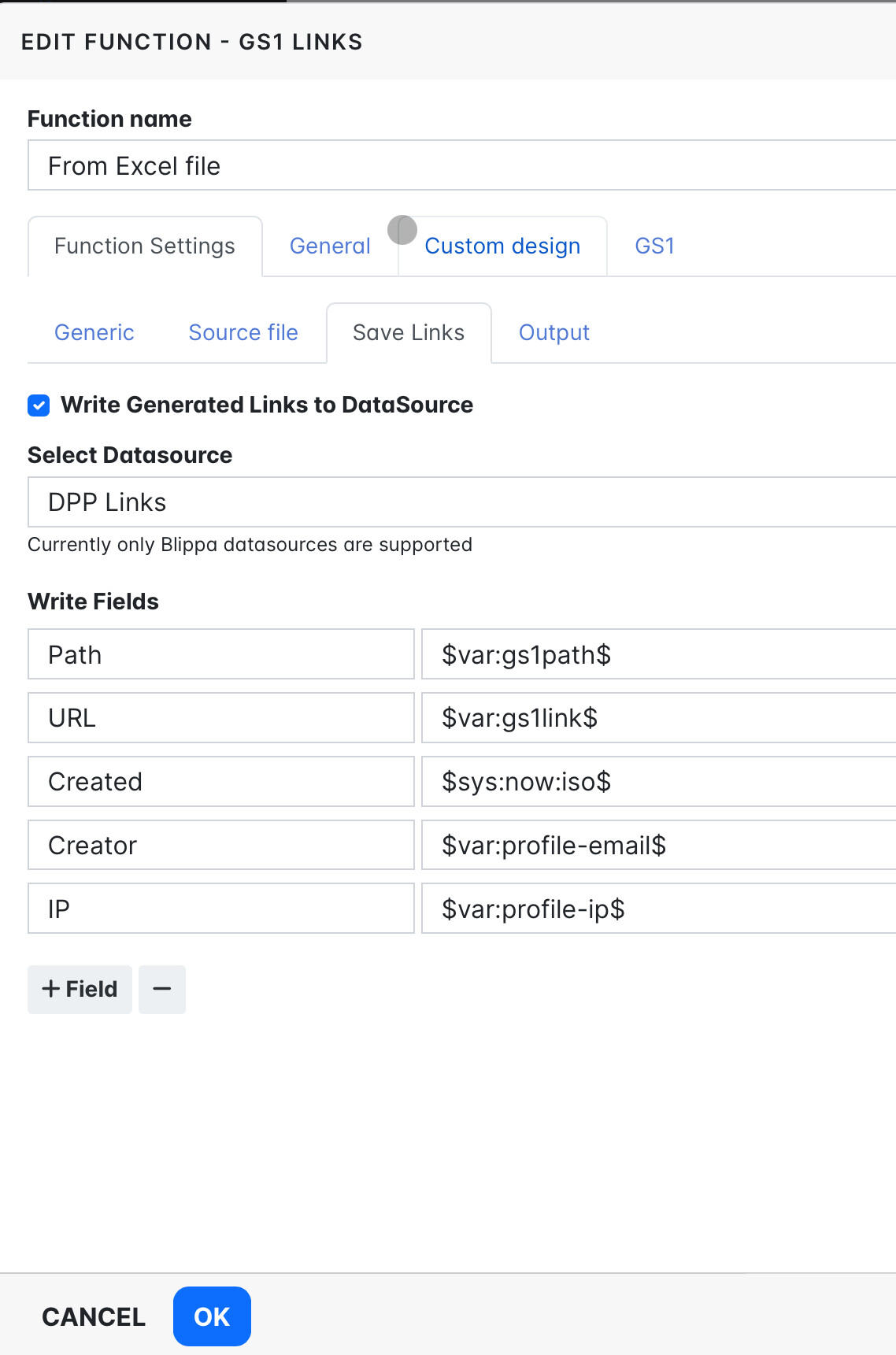
Task: Select the Function Settings tab
Action: tap(145, 246)
